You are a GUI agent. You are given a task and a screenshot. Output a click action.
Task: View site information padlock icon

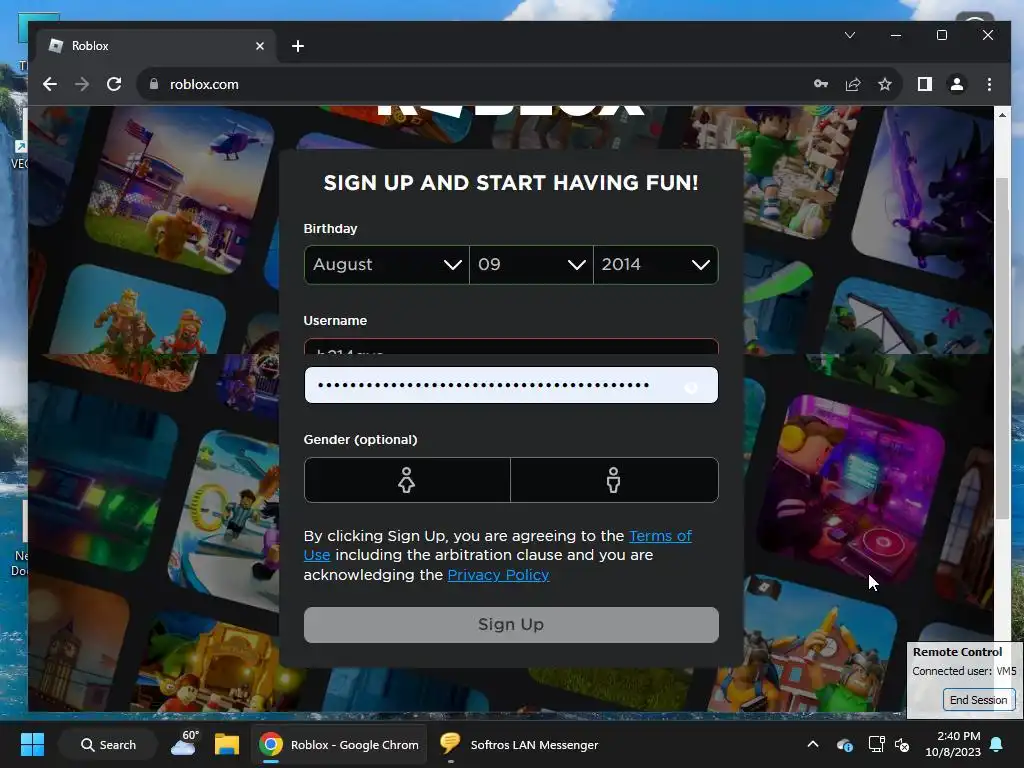(x=154, y=84)
